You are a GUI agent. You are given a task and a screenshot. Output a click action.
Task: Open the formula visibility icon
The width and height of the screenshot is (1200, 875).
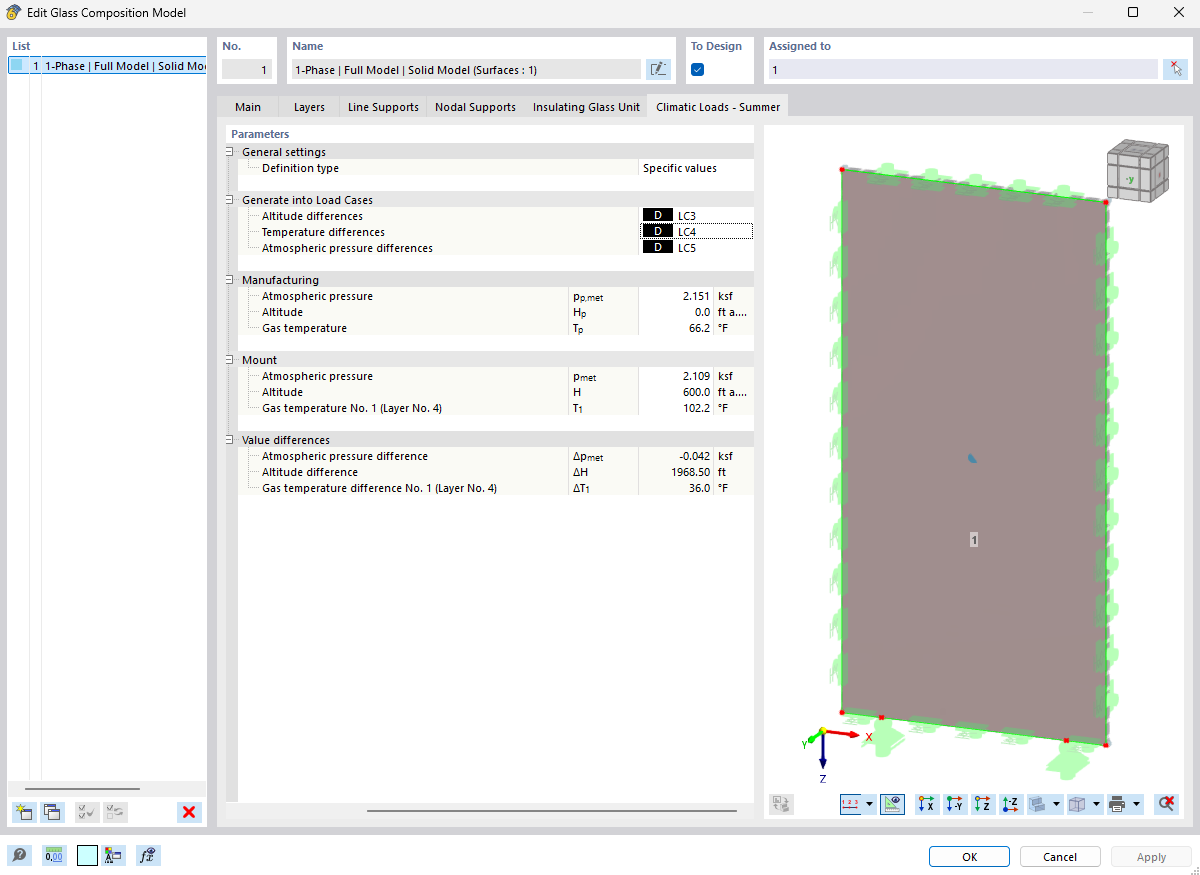[x=147, y=855]
